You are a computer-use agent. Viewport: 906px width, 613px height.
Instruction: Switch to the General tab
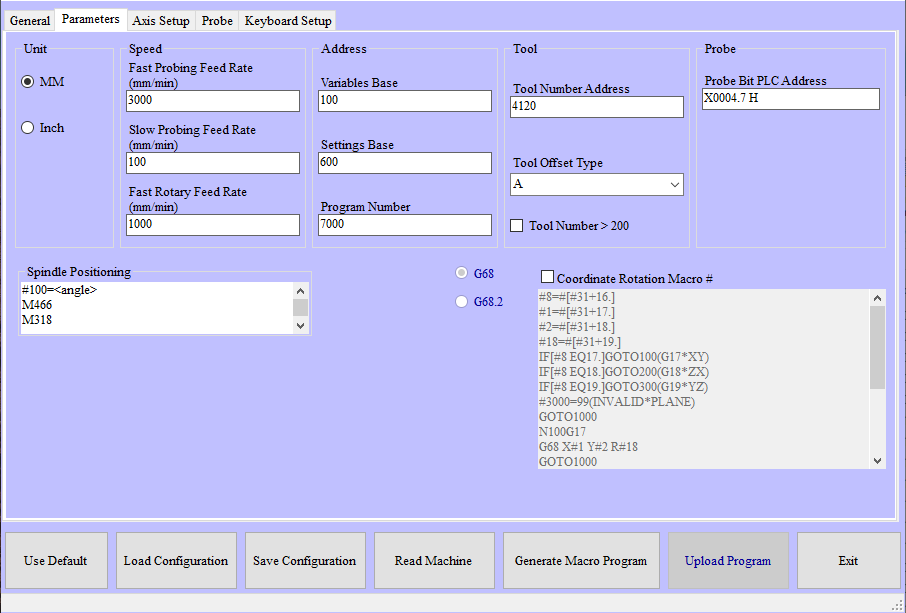[x=29, y=21]
